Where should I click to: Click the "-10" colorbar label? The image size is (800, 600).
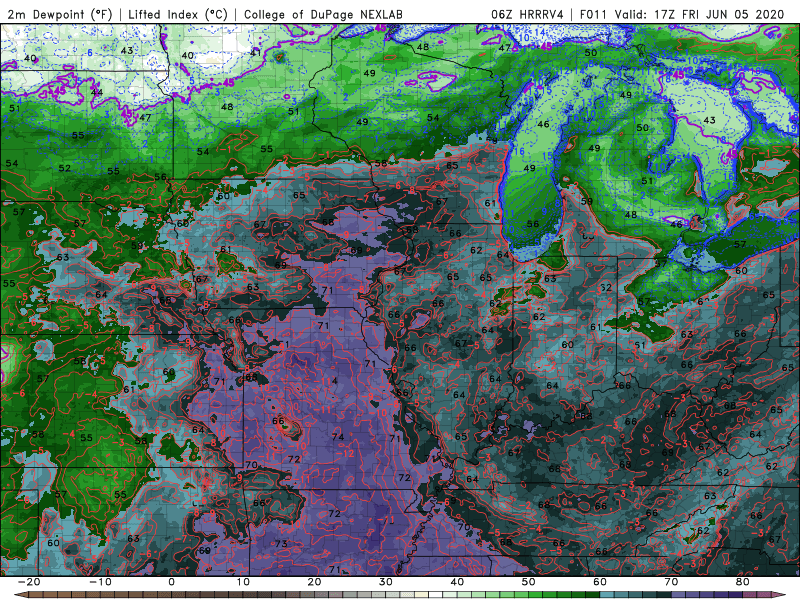(100, 582)
